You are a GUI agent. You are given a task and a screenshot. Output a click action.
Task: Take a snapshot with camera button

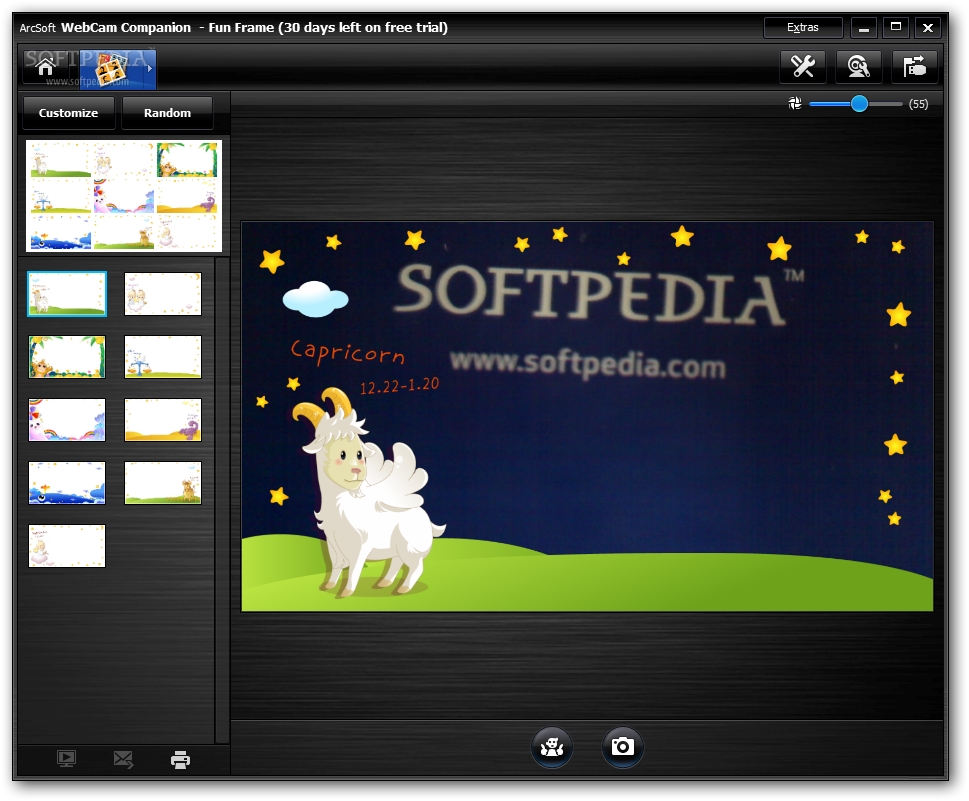click(x=622, y=747)
